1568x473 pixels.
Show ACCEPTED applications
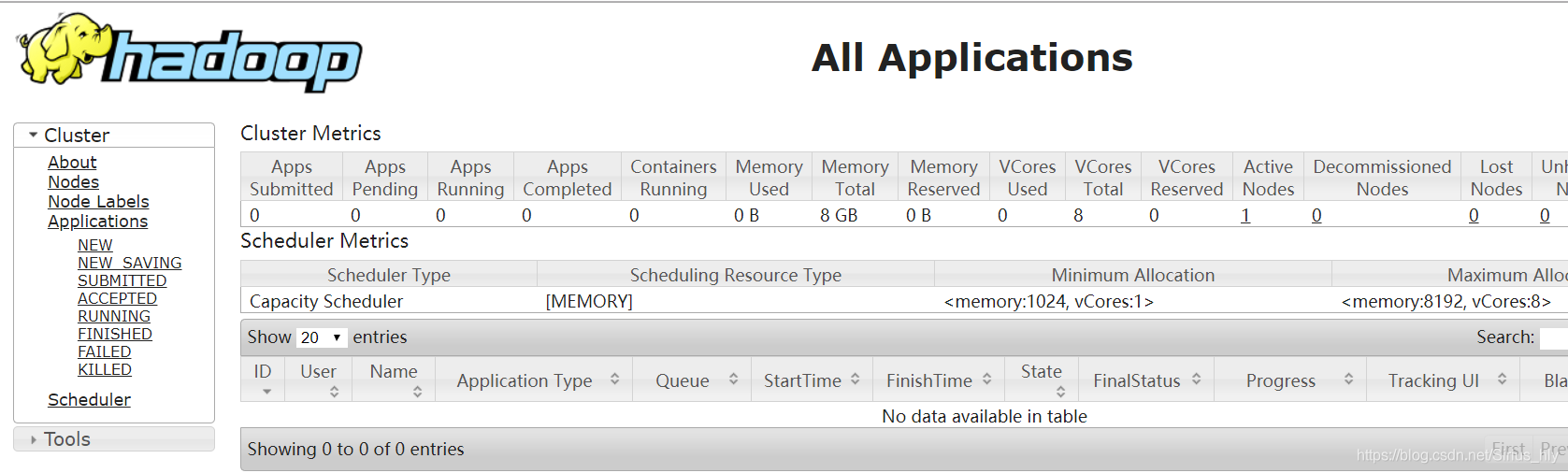pos(117,298)
